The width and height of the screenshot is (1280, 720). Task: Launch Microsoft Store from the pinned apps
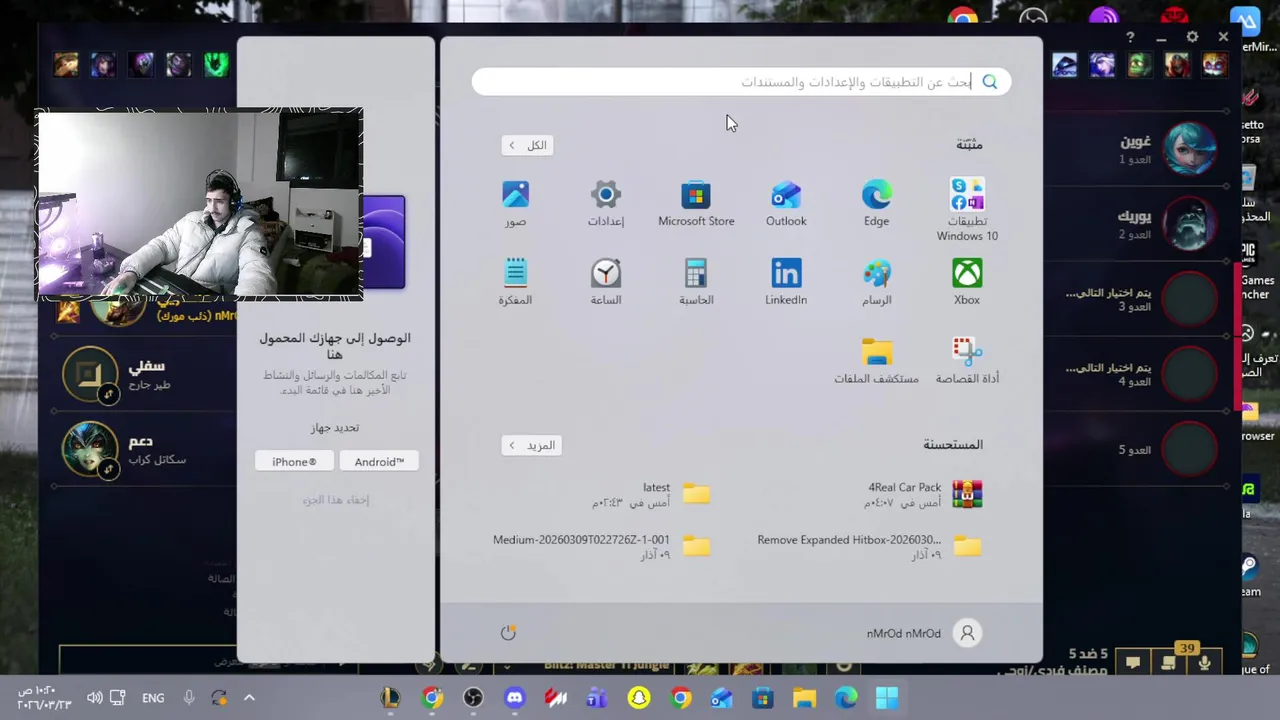click(696, 203)
